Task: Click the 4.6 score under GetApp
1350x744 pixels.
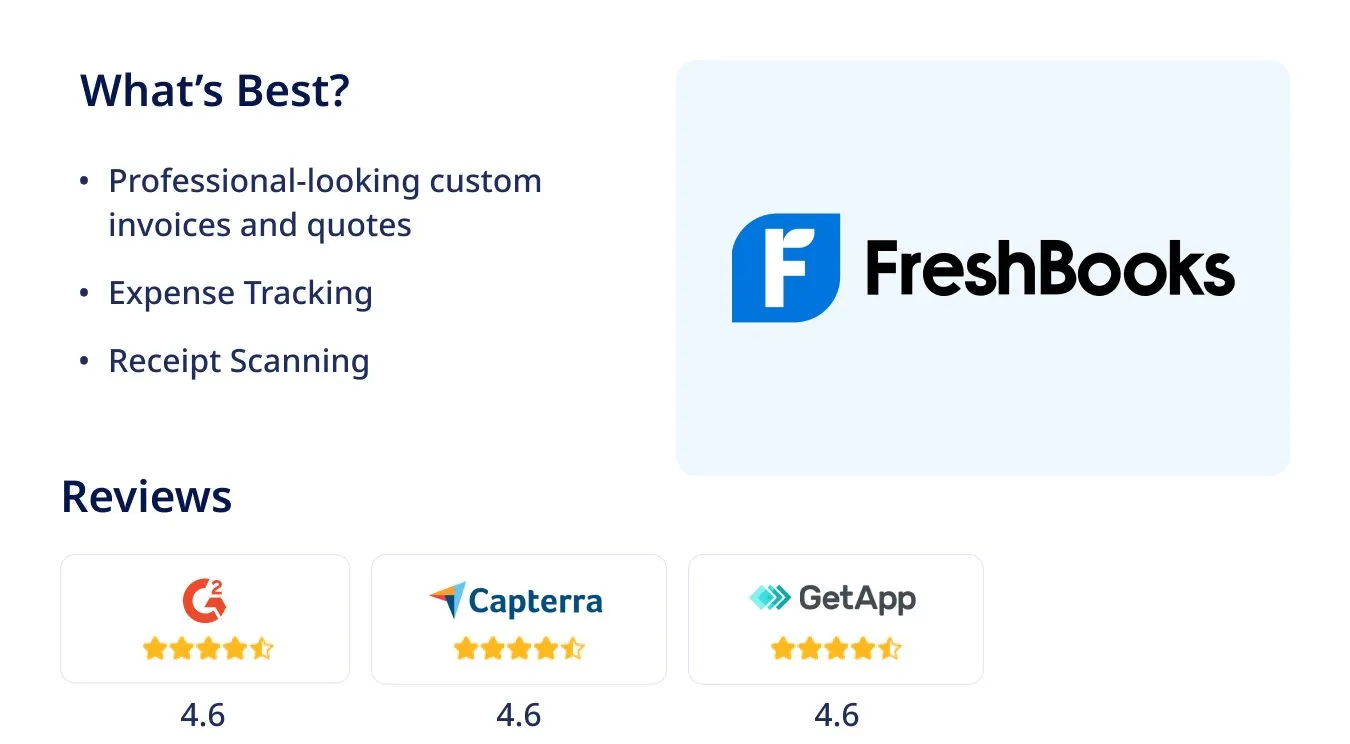Action: click(x=837, y=715)
